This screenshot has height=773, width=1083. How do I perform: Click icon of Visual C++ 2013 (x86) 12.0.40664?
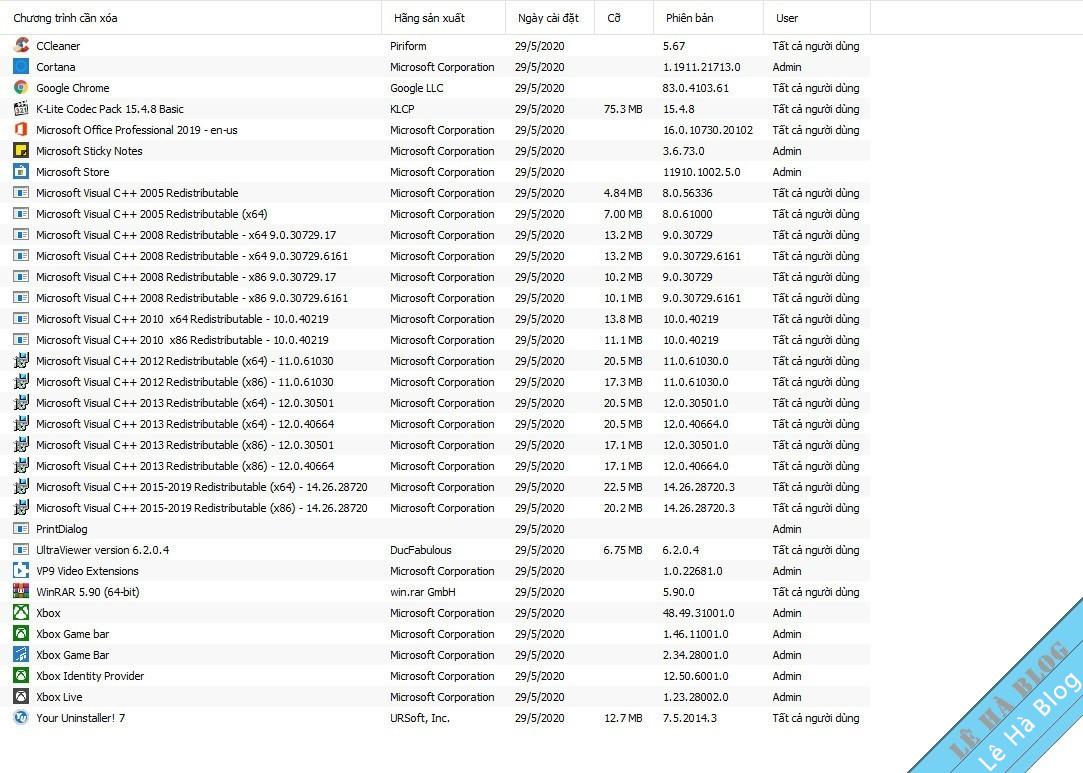pyautogui.click(x=21, y=466)
